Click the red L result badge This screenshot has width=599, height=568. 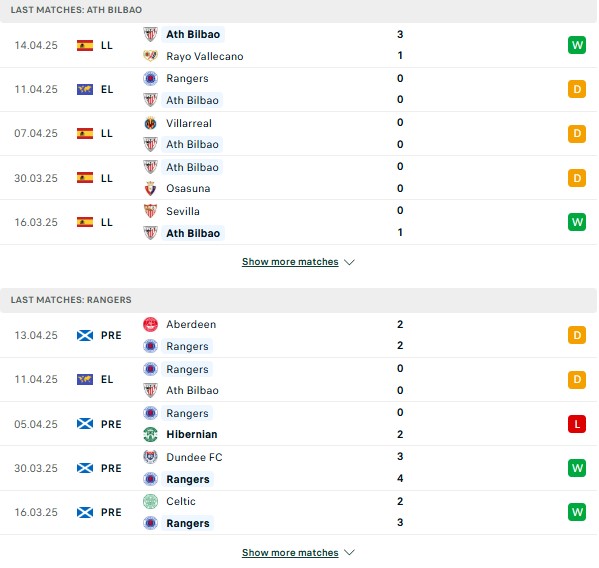coord(577,424)
